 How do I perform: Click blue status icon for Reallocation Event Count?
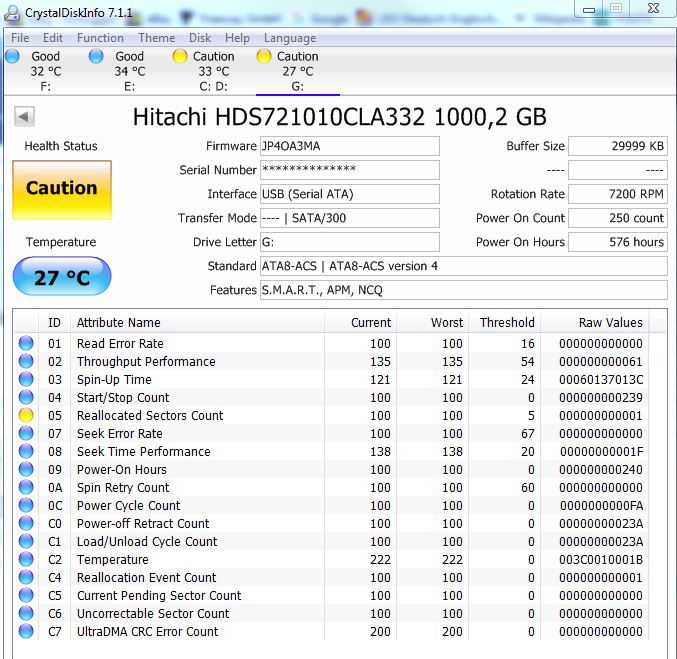[26, 577]
